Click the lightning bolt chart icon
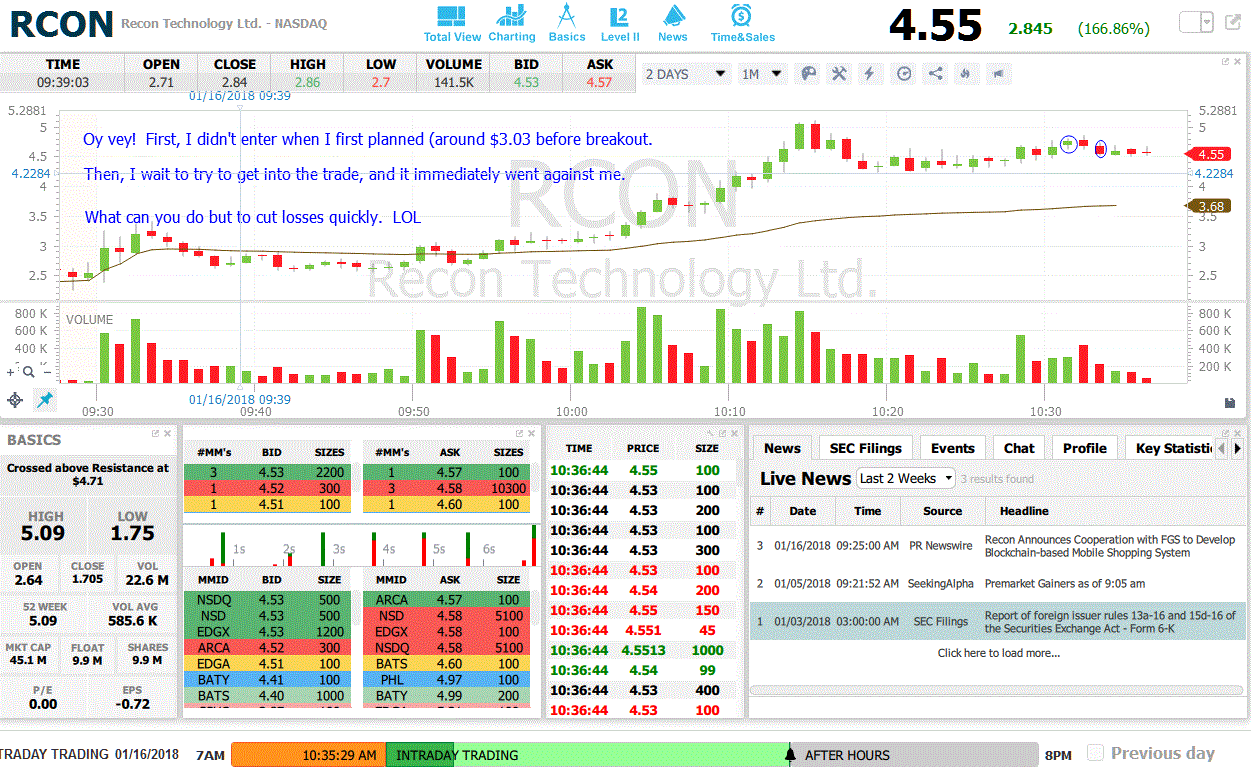 pos(870,73)
